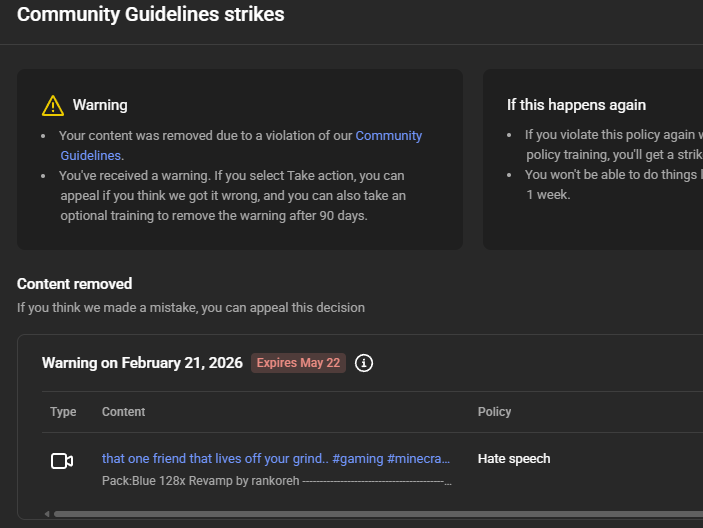Open the Community Guidelines link

point(388,136)
